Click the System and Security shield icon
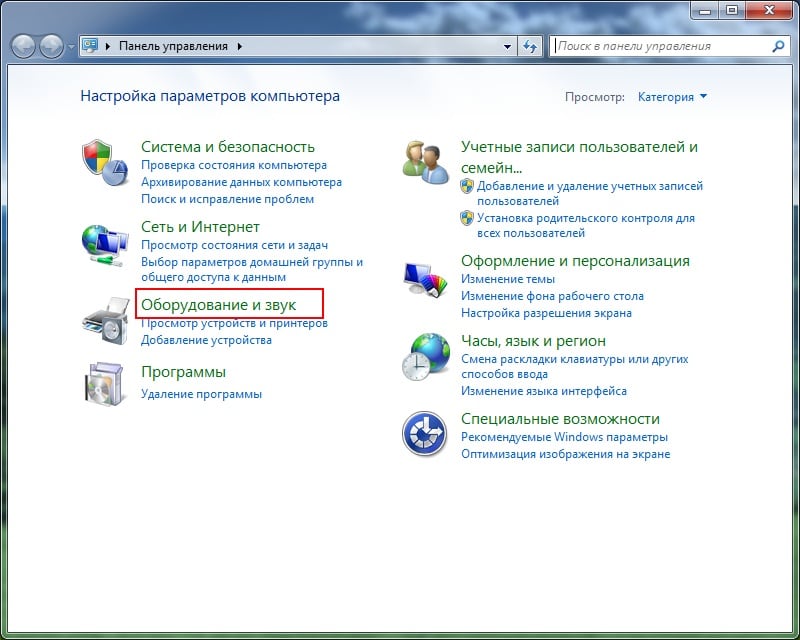800x640 pixels. click(x=105, y=161)
